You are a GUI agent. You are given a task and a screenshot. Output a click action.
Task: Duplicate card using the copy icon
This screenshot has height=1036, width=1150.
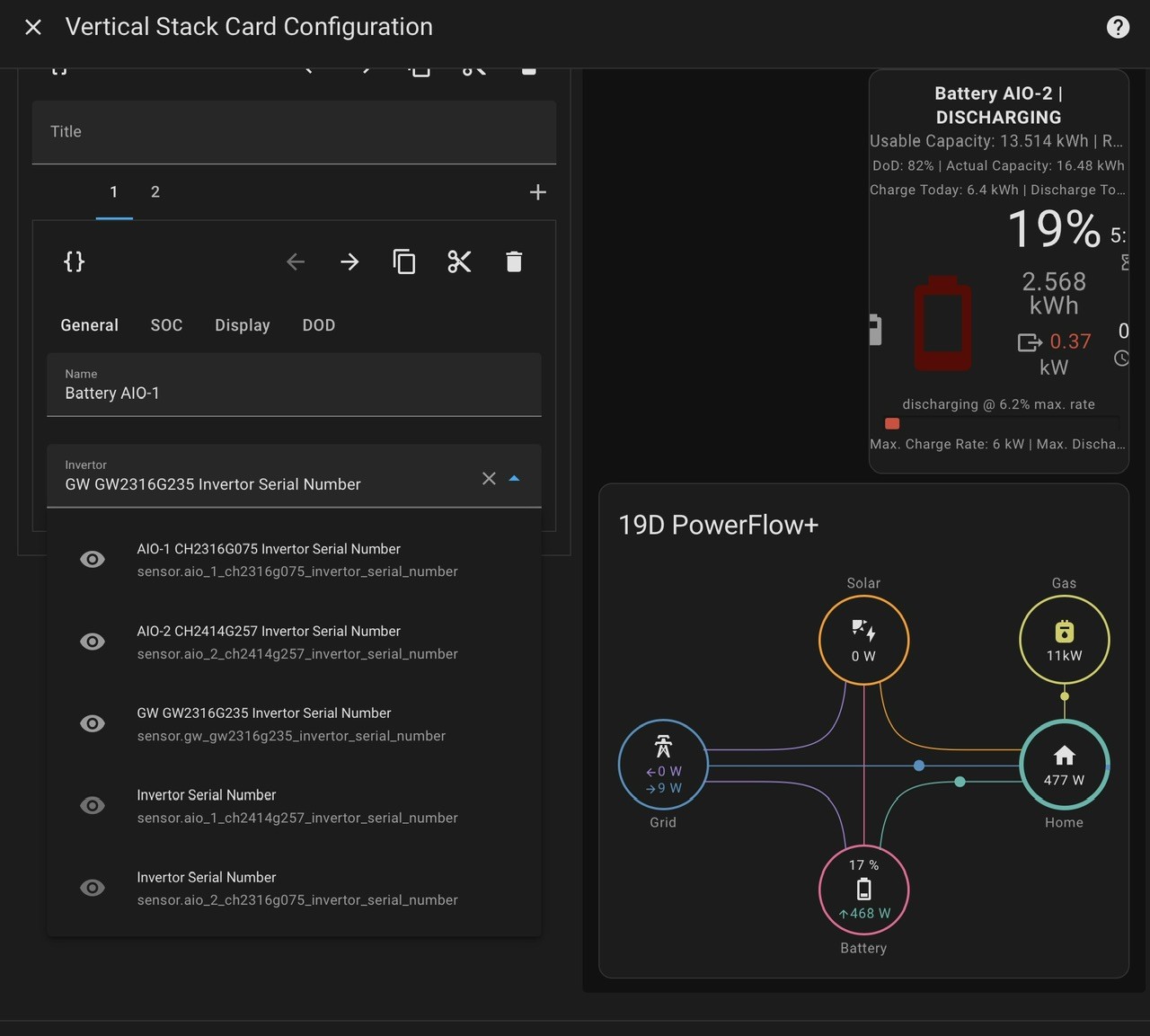tap(404, 261)
